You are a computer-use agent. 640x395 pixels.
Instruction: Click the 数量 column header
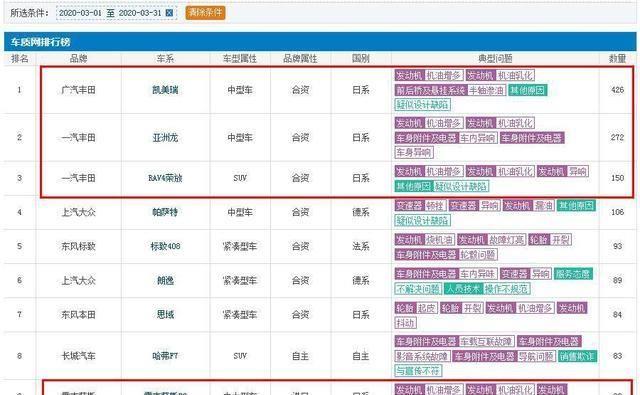(617, 58)
